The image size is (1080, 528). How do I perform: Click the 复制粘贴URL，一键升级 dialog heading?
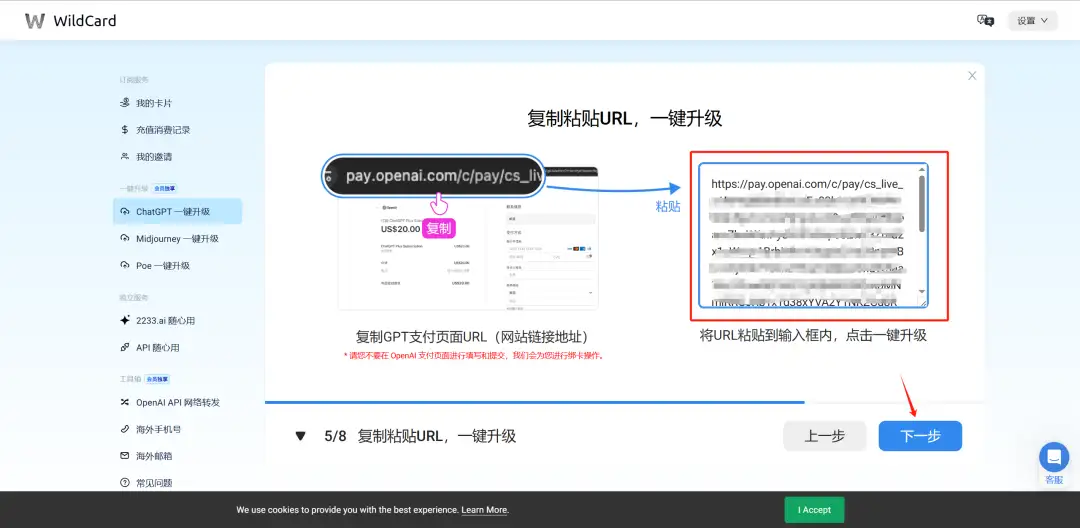click(x=624, y=118)
